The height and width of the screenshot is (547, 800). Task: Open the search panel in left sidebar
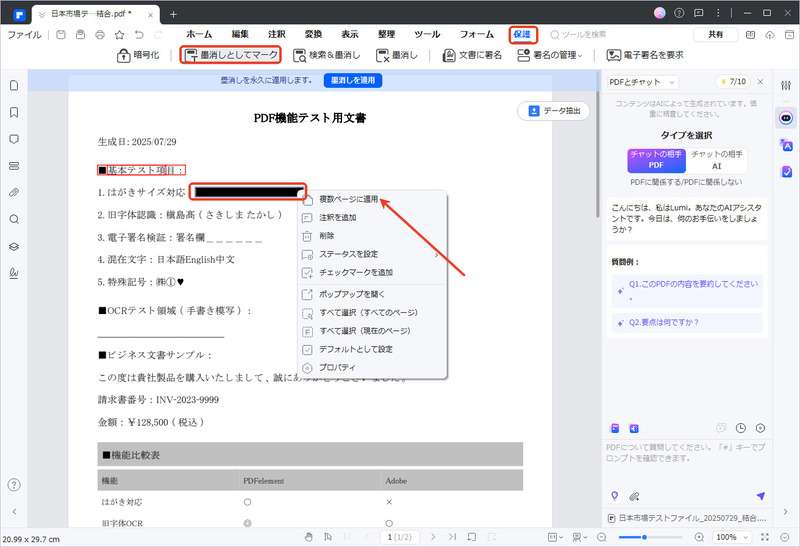click(x=14, y=219)
